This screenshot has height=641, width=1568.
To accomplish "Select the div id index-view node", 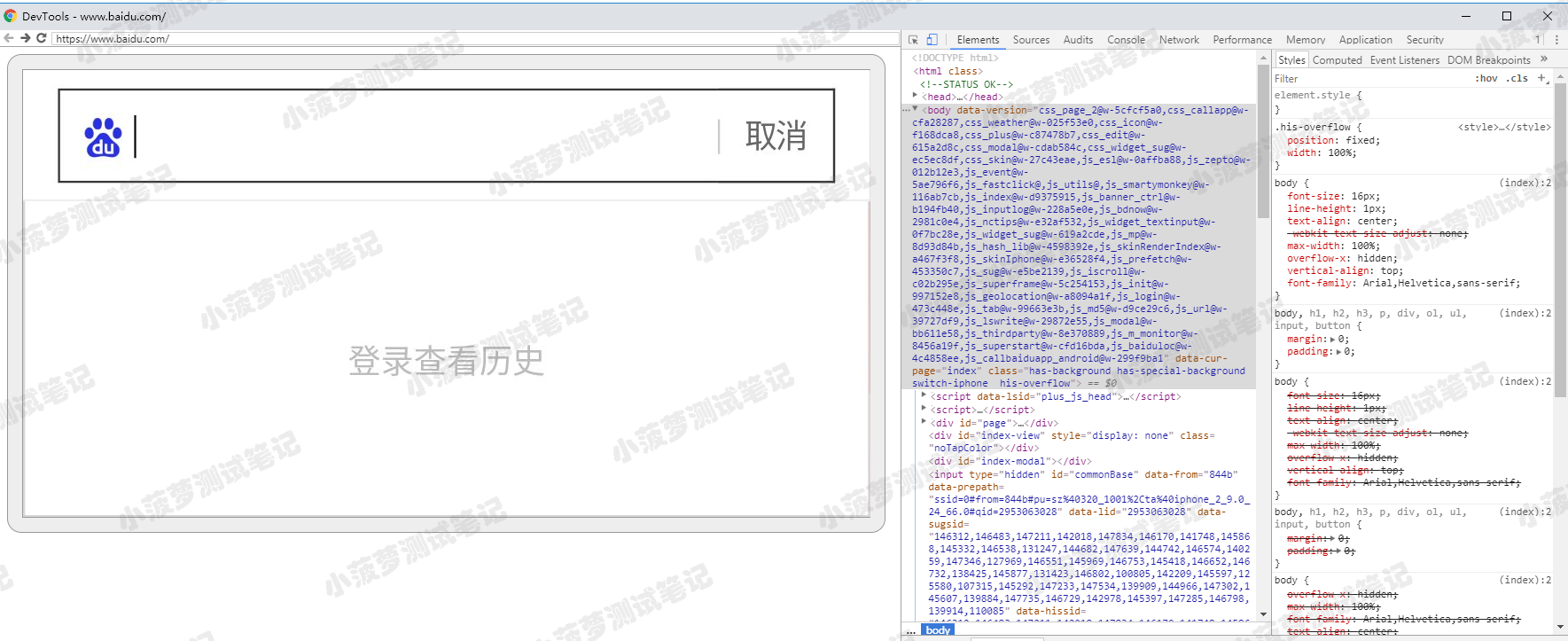I will (x=1072, y=442).
